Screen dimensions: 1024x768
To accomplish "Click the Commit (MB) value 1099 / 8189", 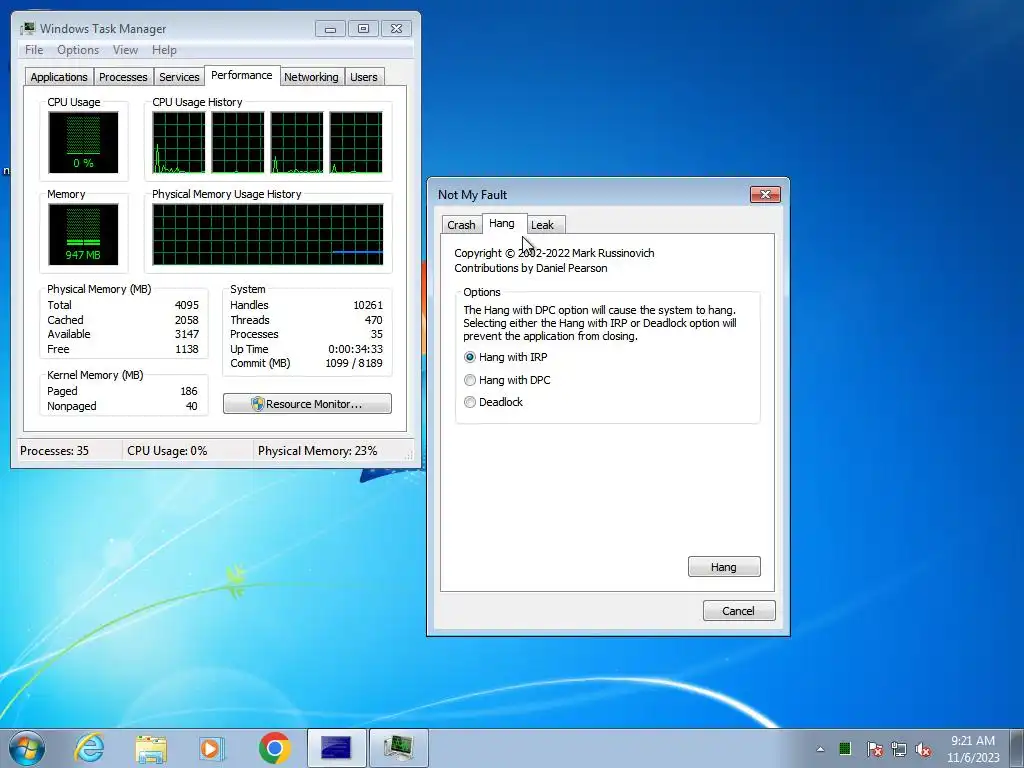I will [354, 363].
